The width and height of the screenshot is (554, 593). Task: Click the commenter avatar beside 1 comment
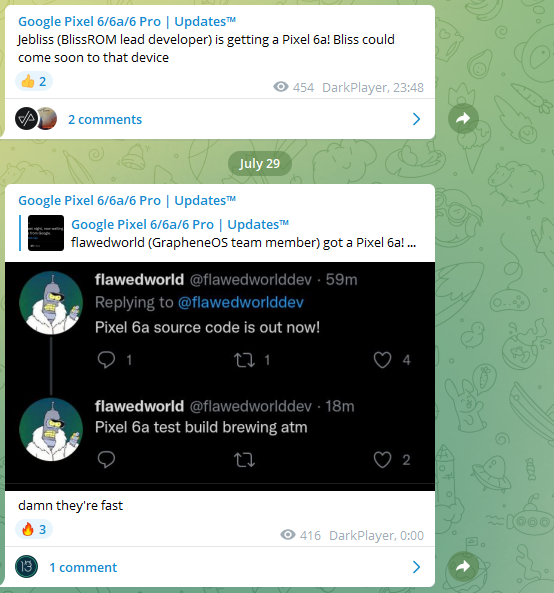point(26,567)
